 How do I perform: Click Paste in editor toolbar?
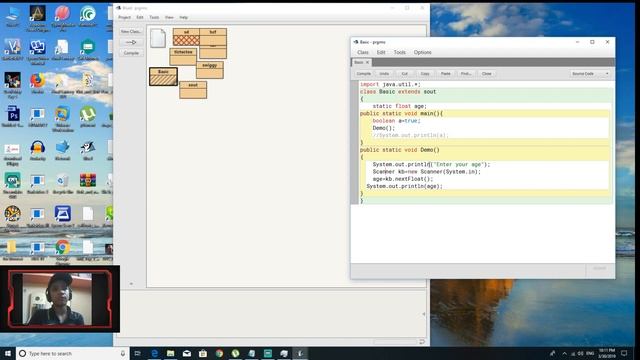pos(445,74)
